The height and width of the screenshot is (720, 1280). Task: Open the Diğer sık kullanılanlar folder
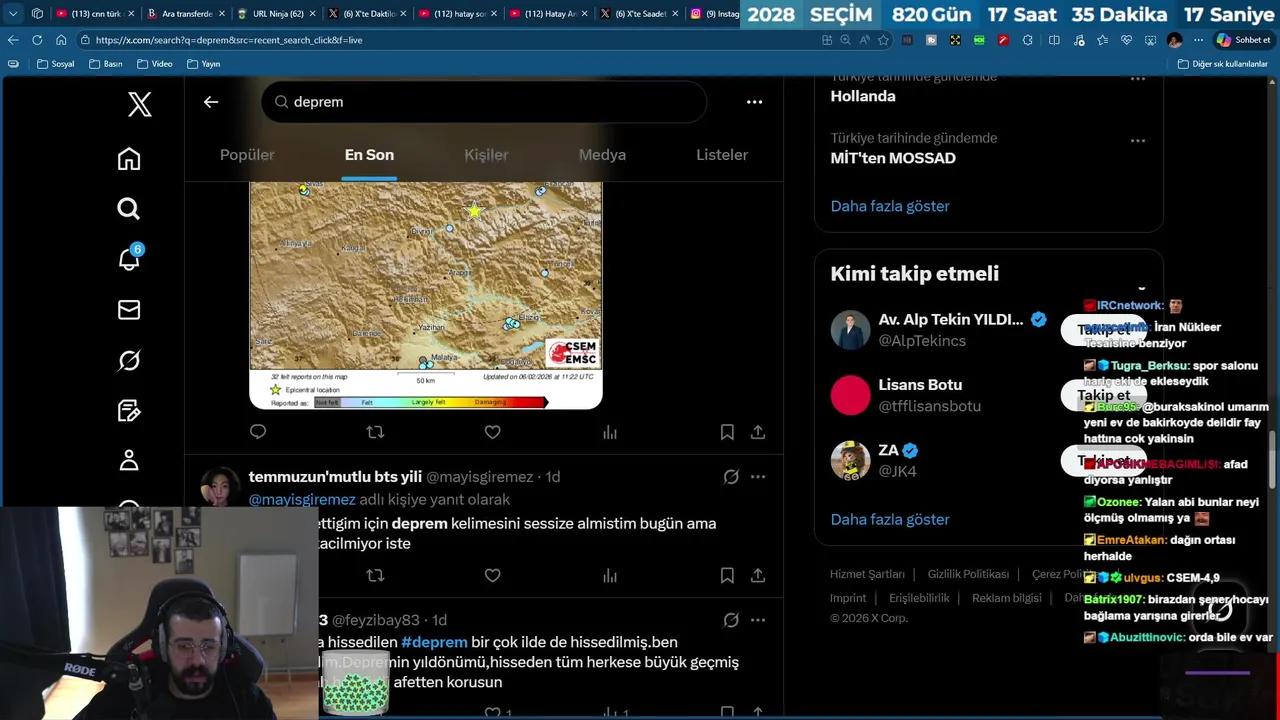[1223, 64]
